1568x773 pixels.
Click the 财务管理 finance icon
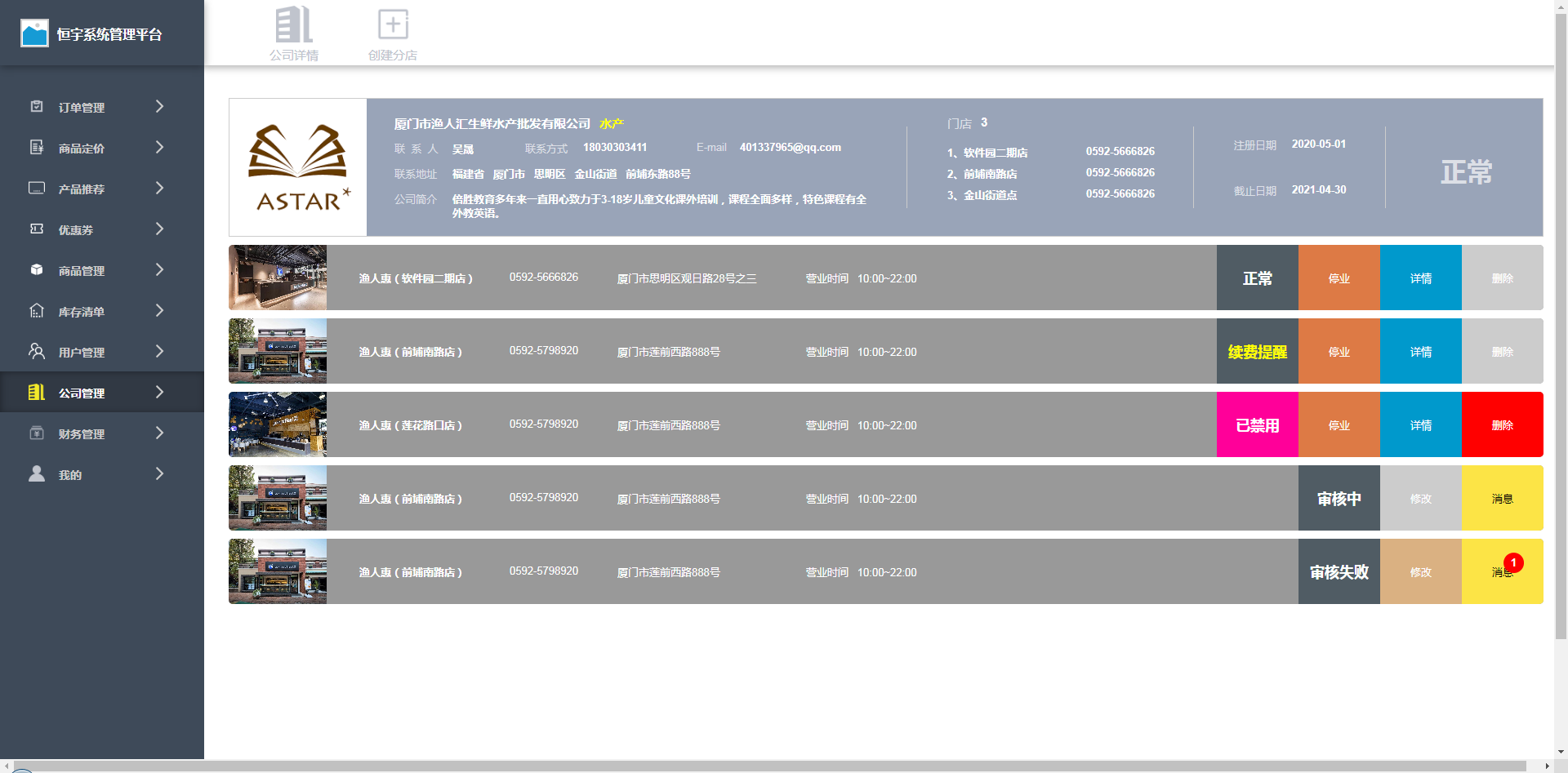click(37, 433)
